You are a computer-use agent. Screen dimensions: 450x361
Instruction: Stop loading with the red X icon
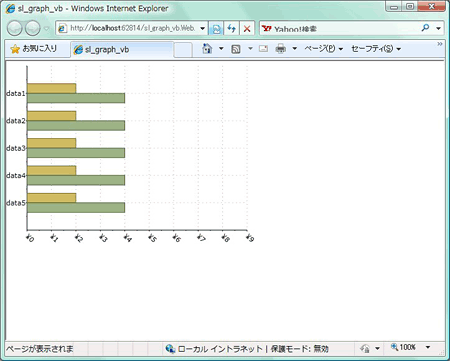pos(247,29)
